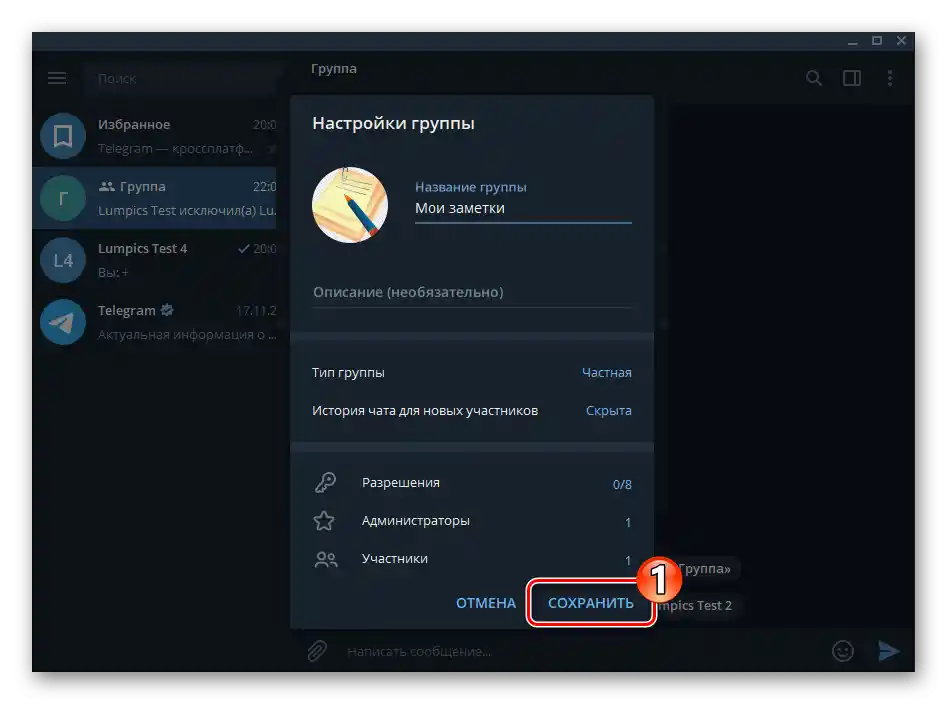Change Тип группы by clicking Частная
Screen dimensions: 947x704
click(607, 371)
